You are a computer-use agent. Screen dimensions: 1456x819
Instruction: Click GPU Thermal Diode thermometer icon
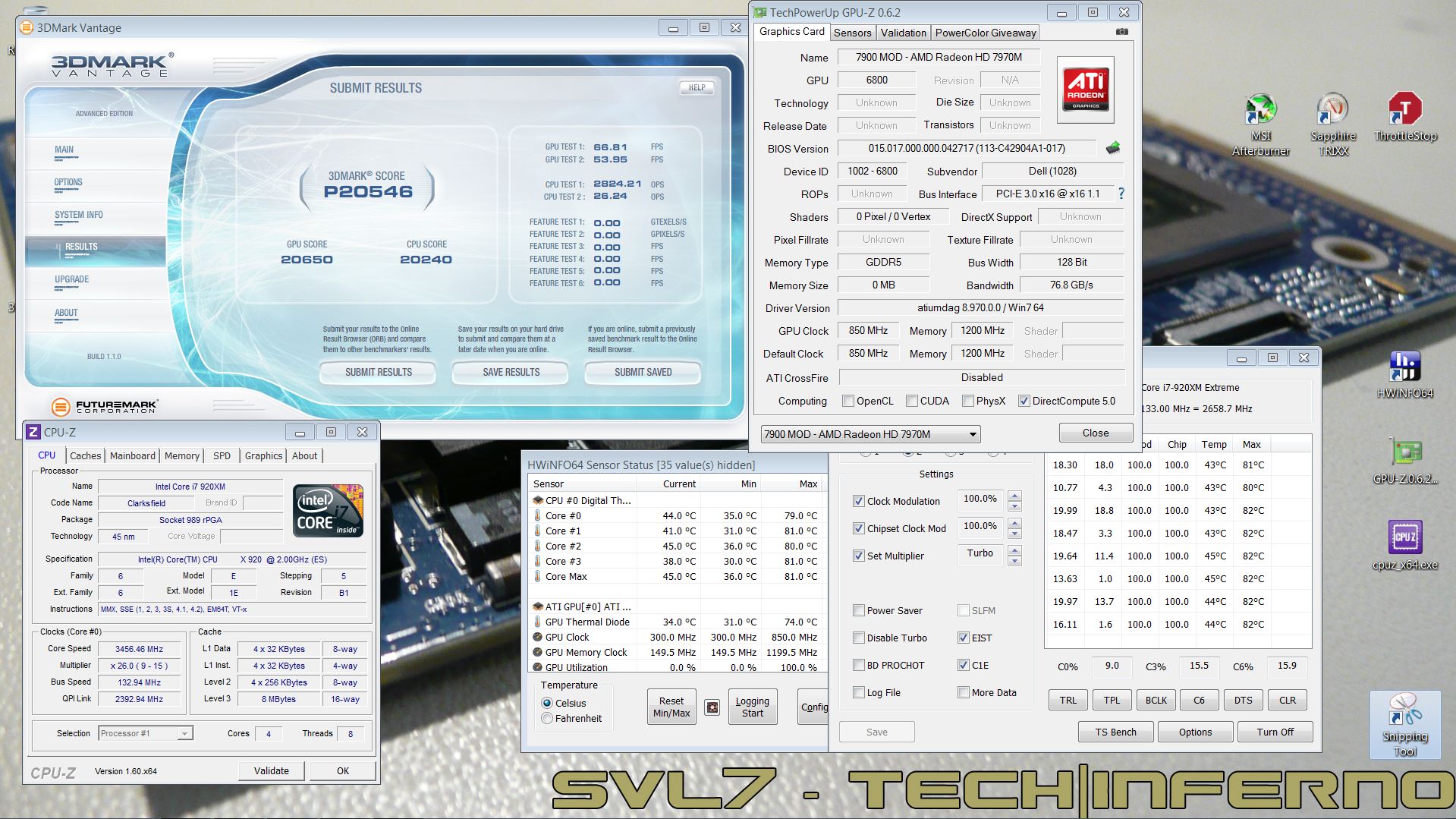[x=538, y=622]
